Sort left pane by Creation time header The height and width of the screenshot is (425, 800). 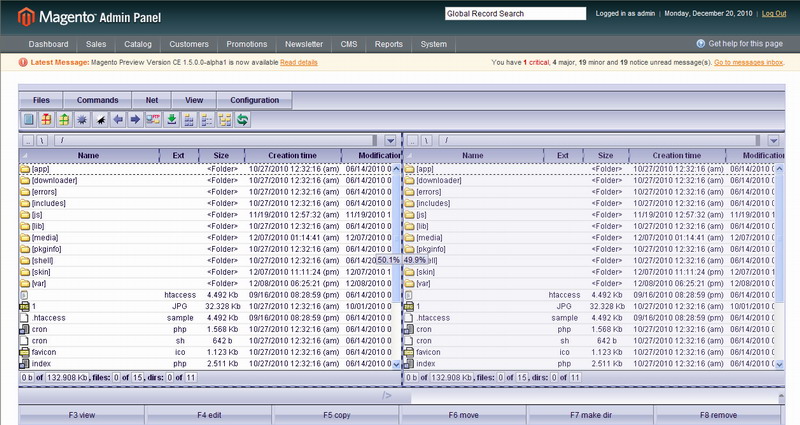tap(293, 155)
